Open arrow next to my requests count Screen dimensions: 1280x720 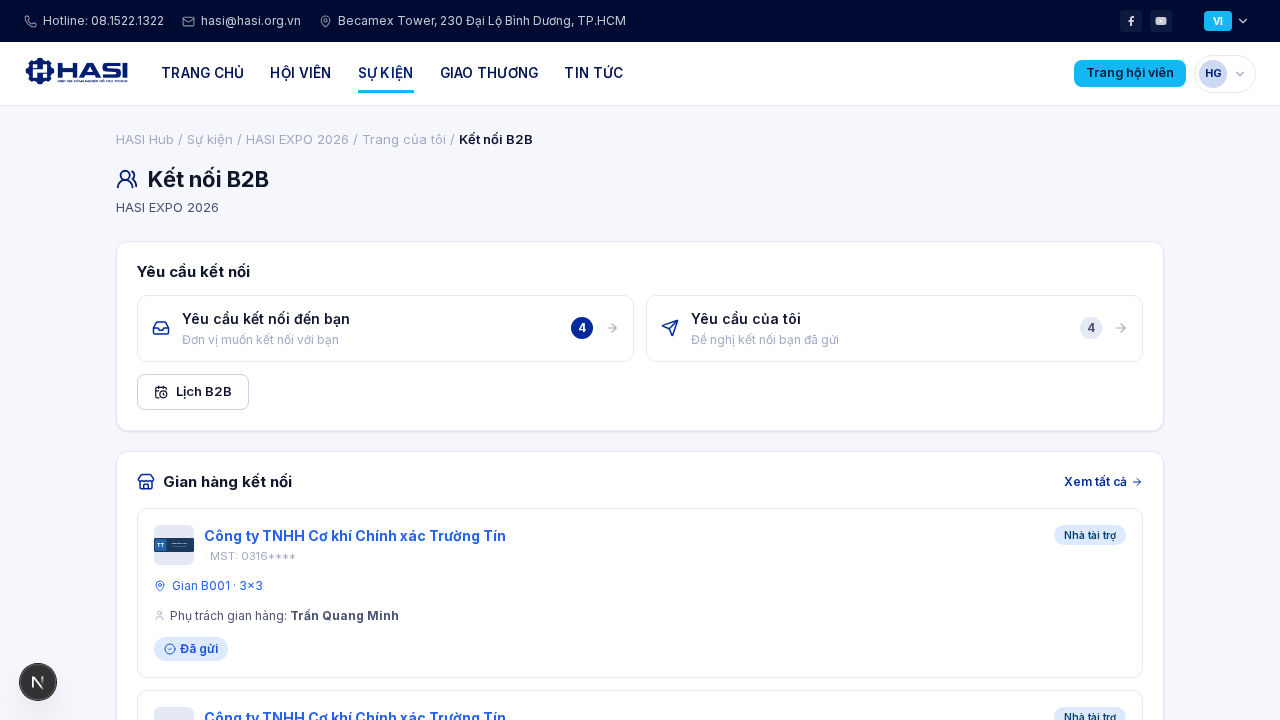pyautogui.click(x=1121, y=328)
